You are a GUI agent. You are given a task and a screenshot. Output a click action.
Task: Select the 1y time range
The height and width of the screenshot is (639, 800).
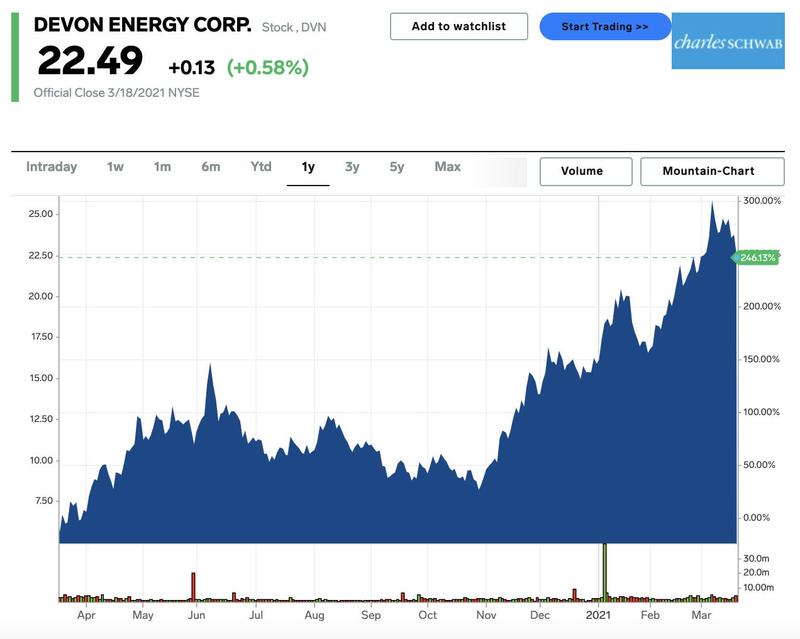click(x=308, y=167)
